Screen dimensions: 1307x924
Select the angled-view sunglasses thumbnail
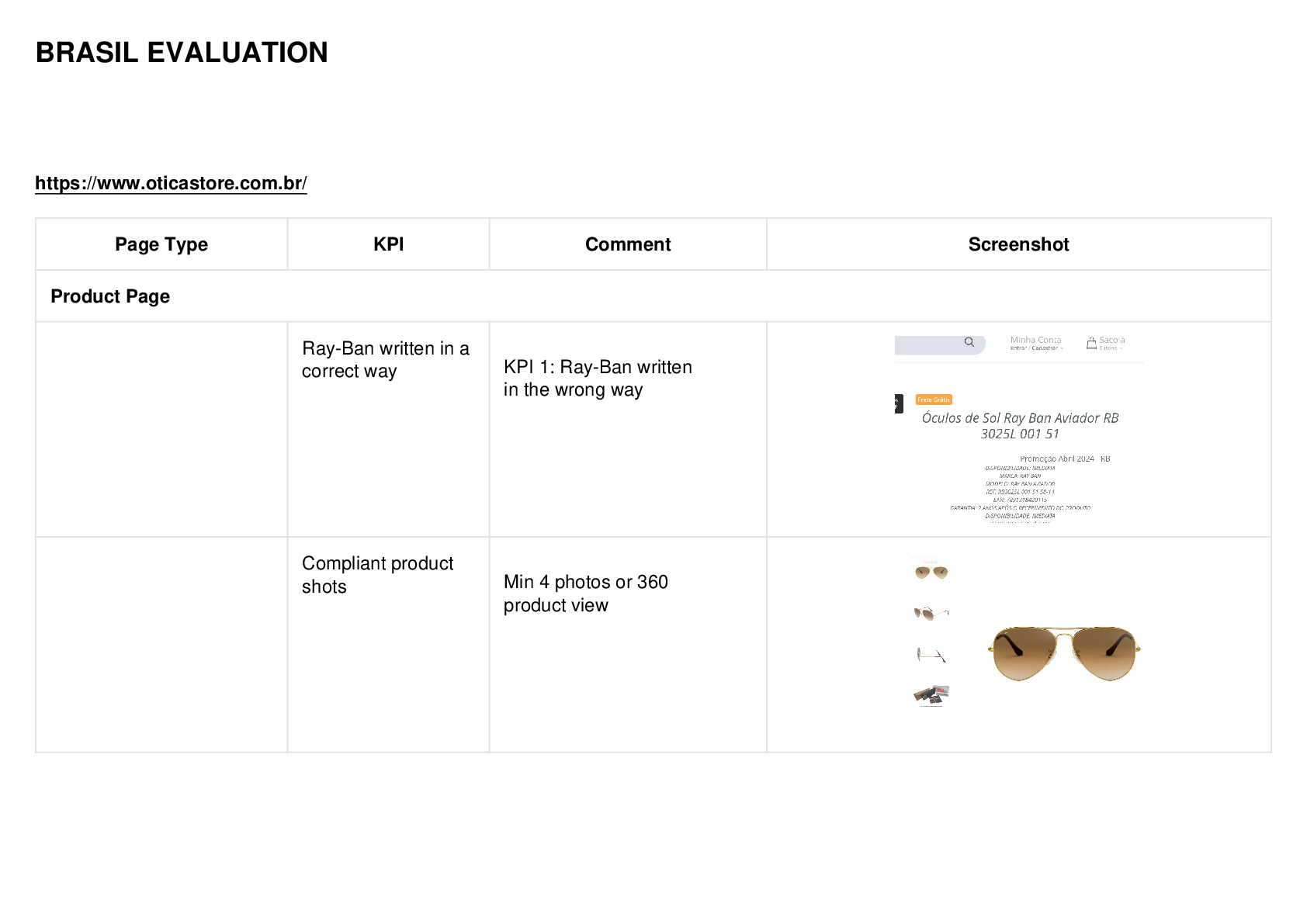(931, 614)
